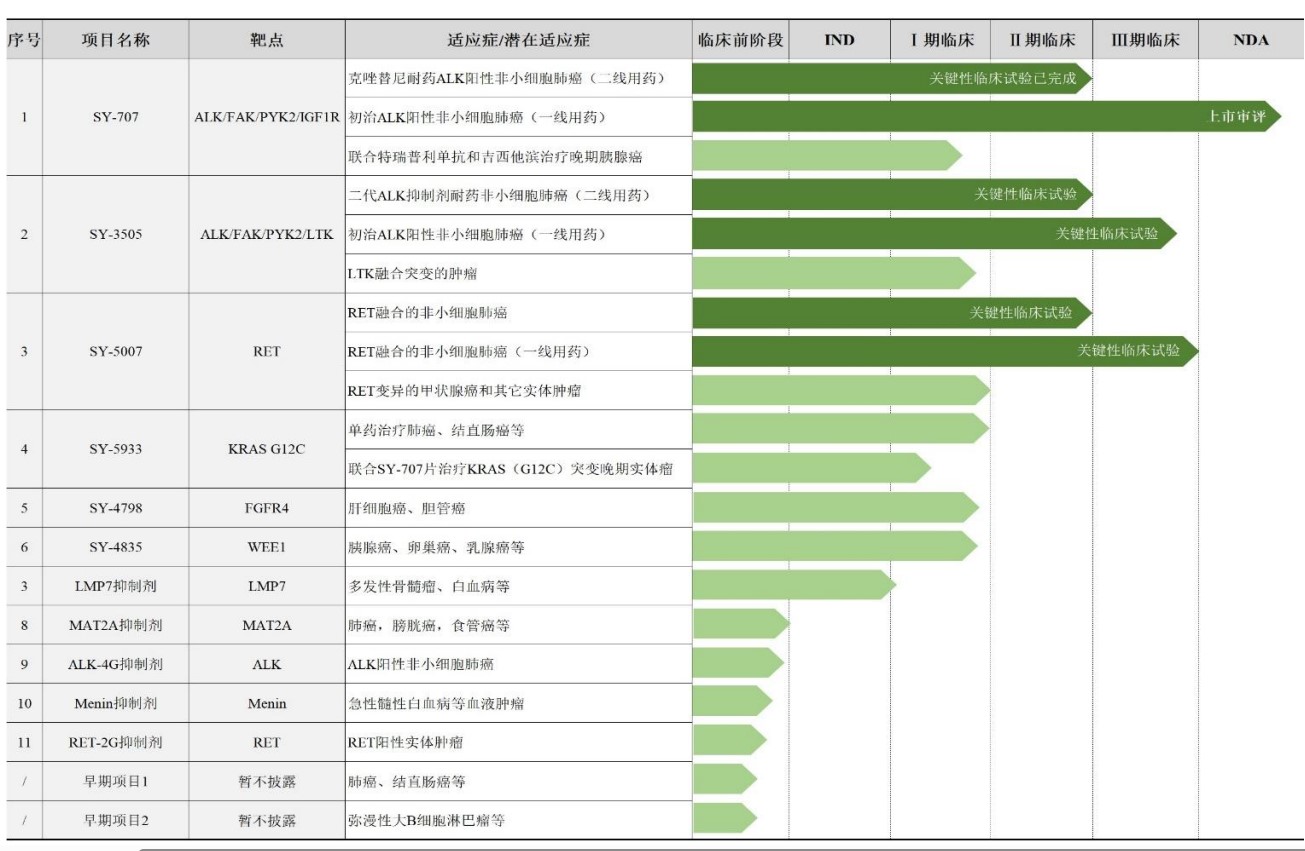
Task: Select the 靶点 column header
Action: [x=266, y=40]
